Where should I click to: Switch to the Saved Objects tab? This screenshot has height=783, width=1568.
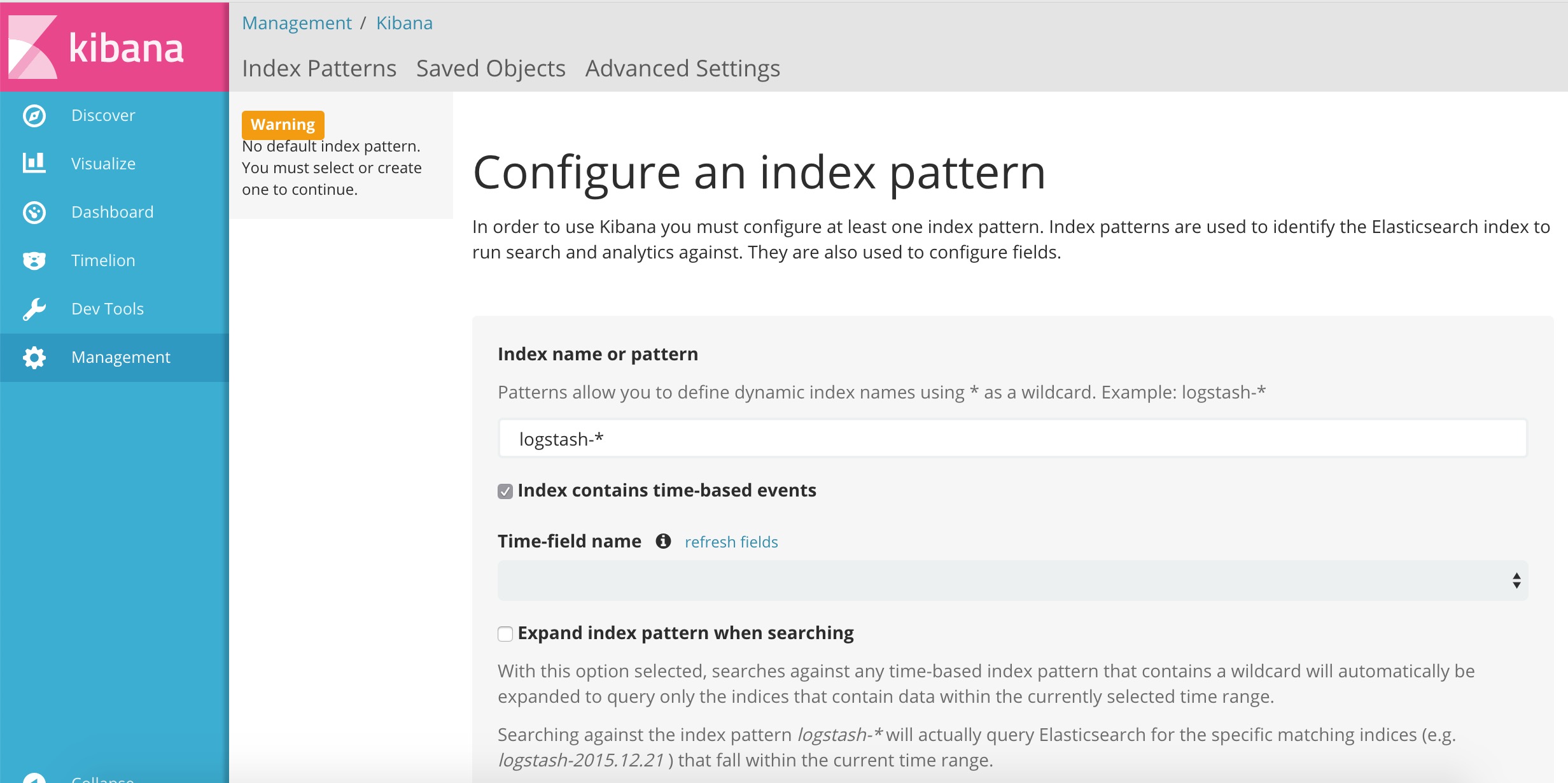pyautogui.click(x=491, y=69)
